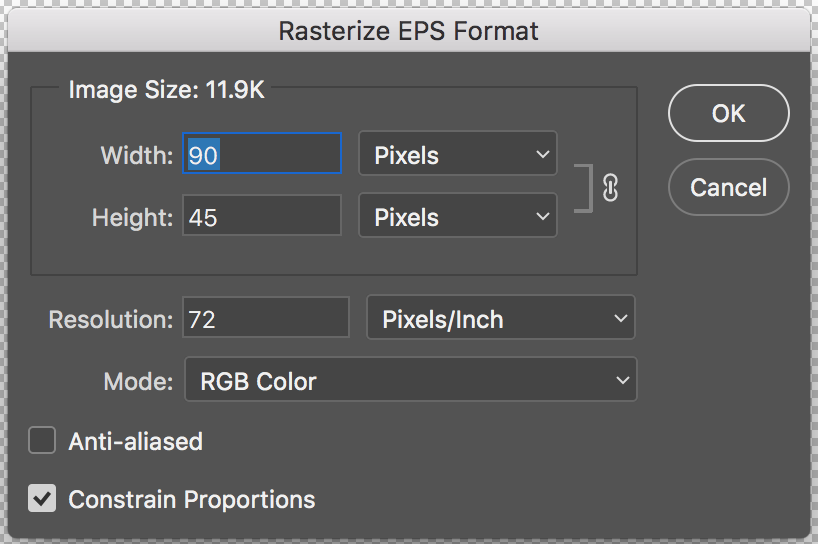
Task: Click the Width units dropdown chevron arrow
Action: pos(543,154)
